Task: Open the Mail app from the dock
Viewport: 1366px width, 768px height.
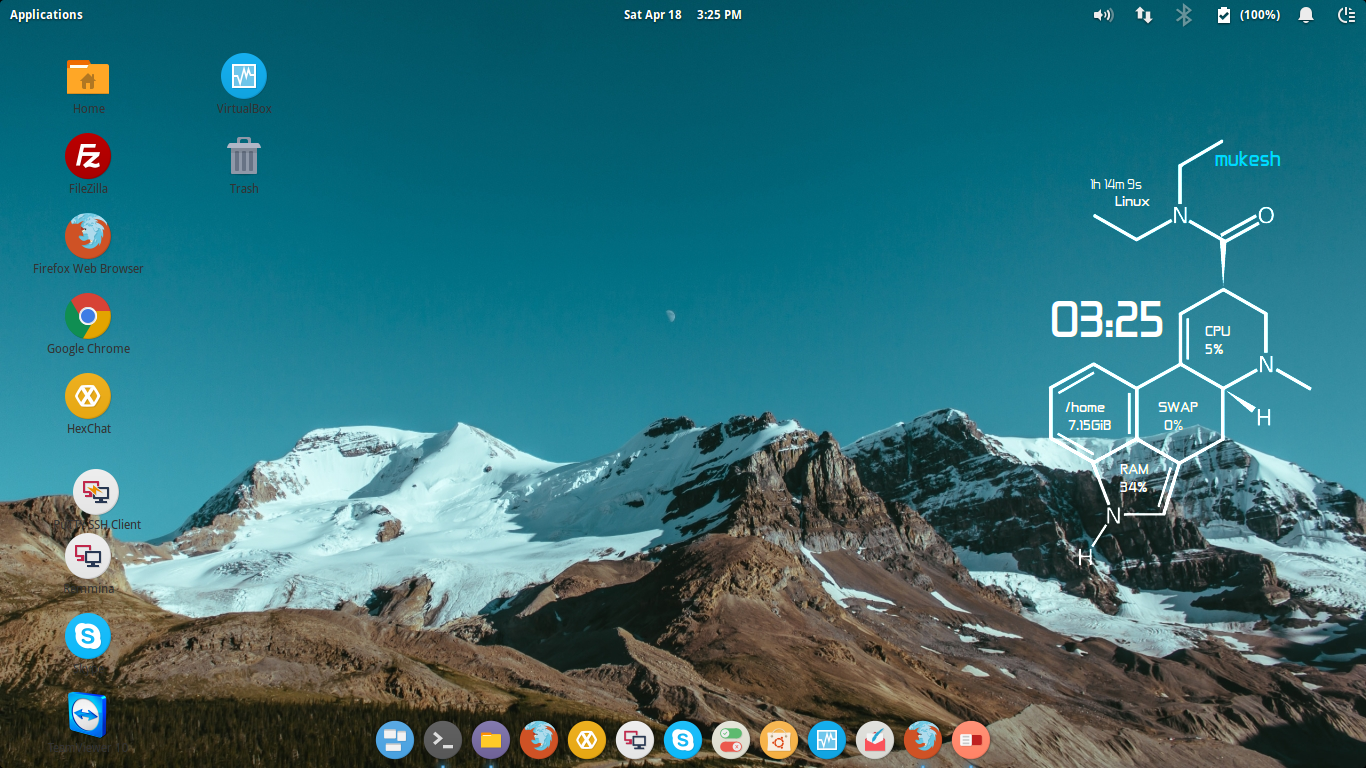Action: [x=875, y=740]
